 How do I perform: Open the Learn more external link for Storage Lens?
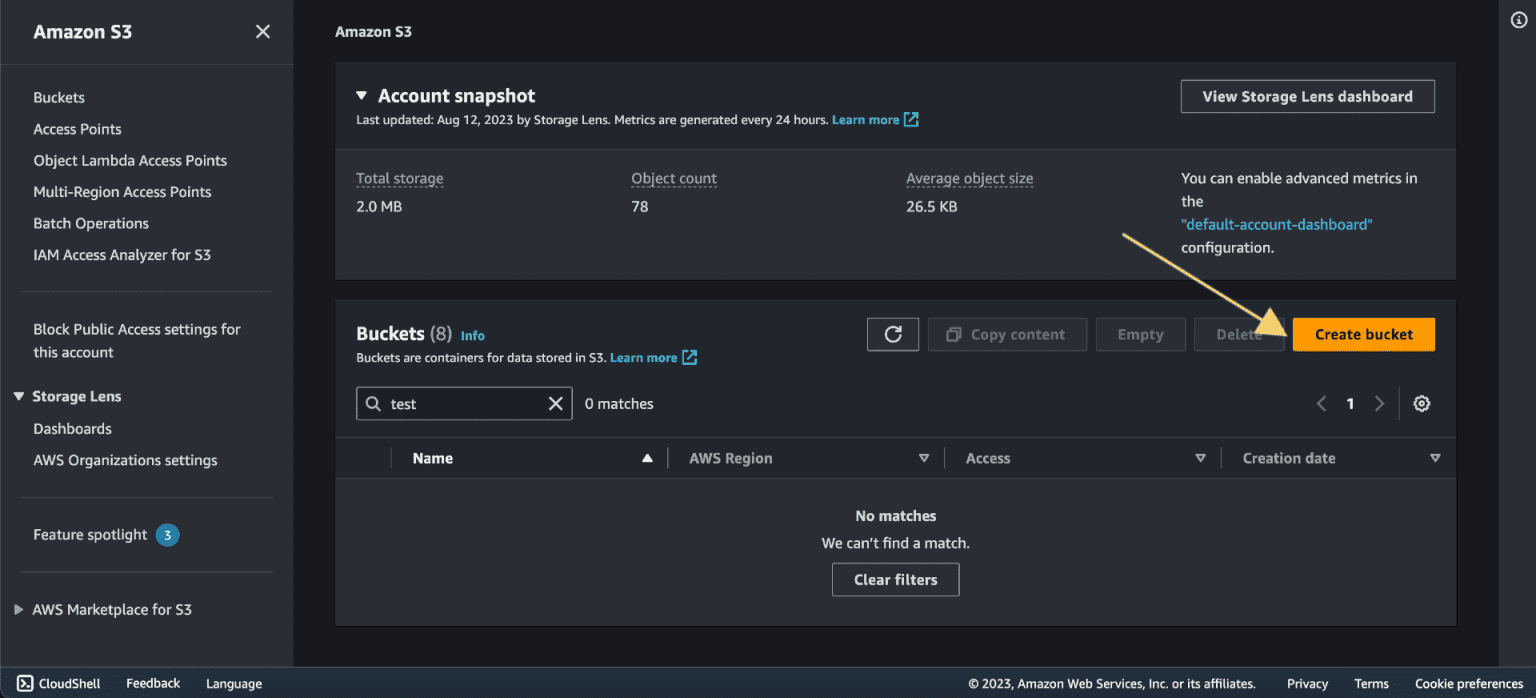tap(866, 119)
